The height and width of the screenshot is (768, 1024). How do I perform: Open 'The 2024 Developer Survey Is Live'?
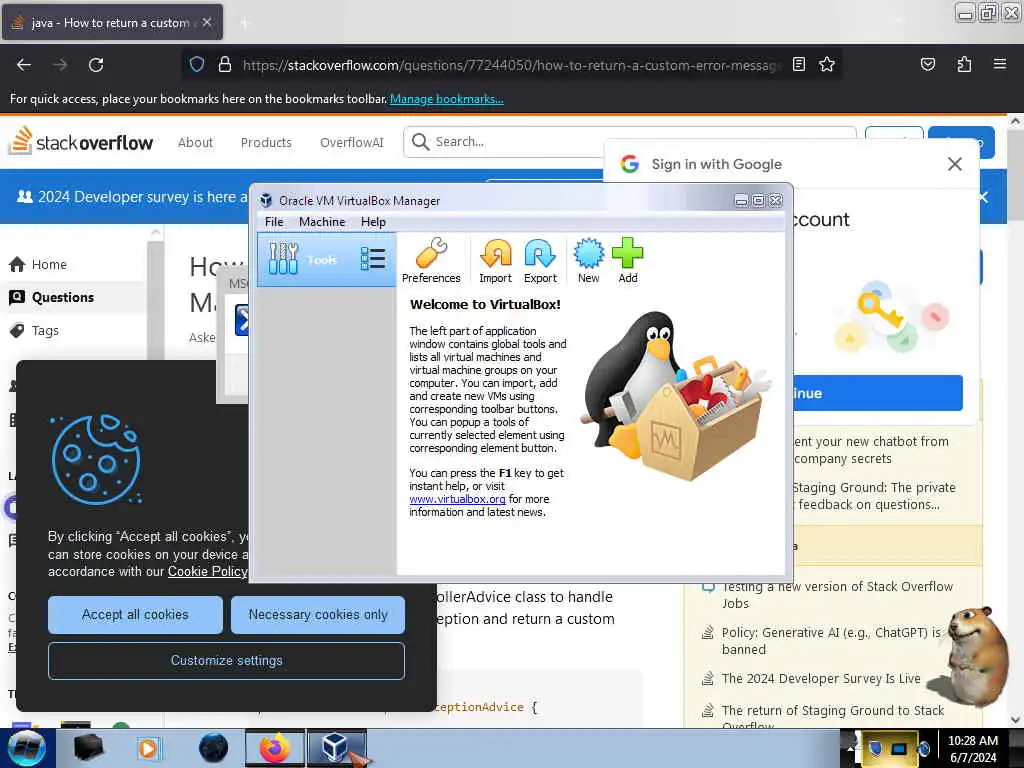(821, 679)
